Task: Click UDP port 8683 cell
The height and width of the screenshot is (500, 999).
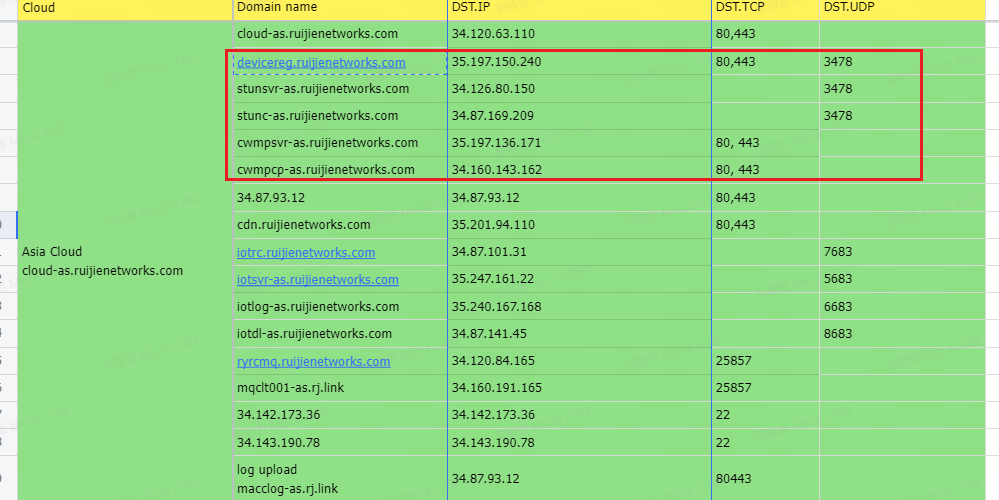Action: tap(902, 334)
